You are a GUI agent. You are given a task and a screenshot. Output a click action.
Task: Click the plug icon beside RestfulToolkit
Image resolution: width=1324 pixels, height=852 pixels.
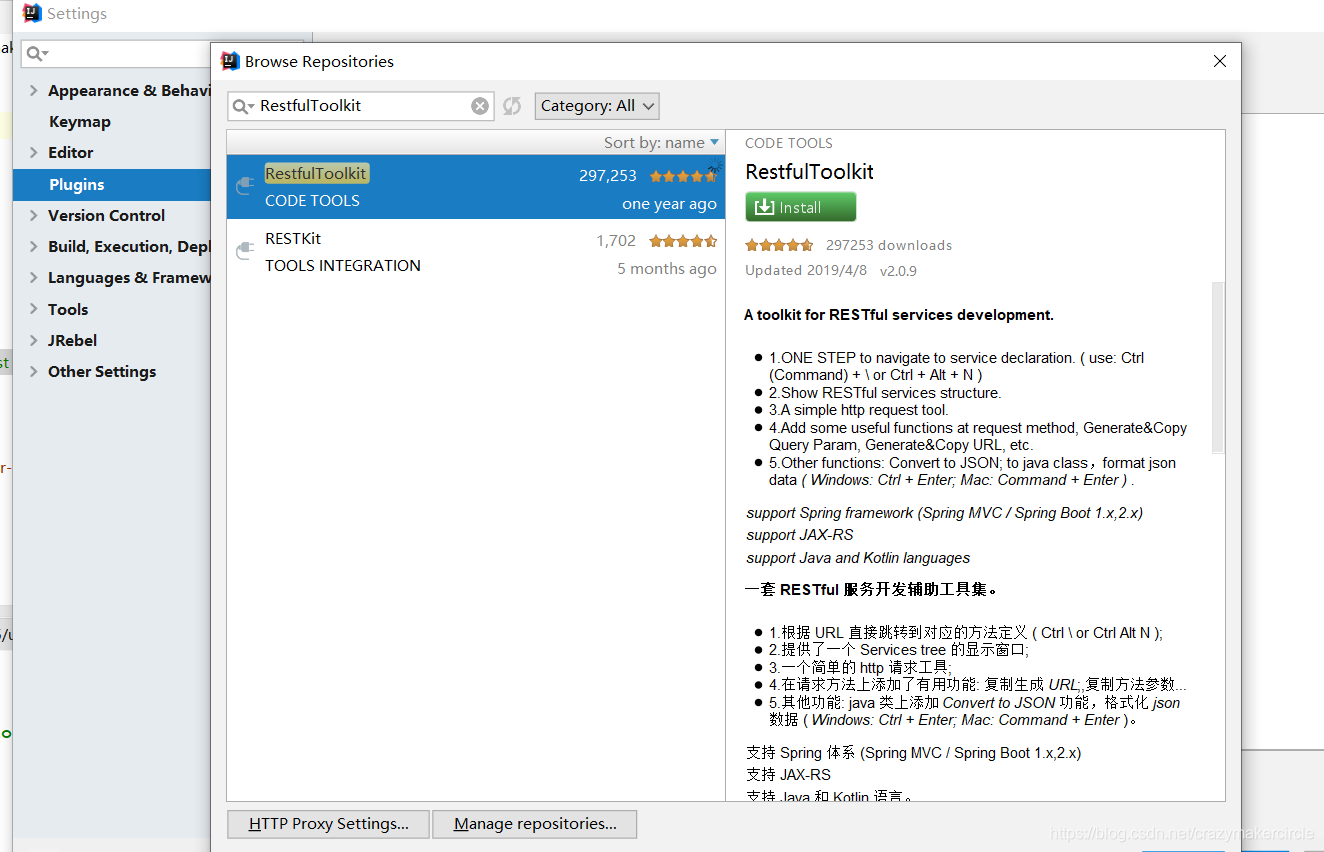(244, 186)
